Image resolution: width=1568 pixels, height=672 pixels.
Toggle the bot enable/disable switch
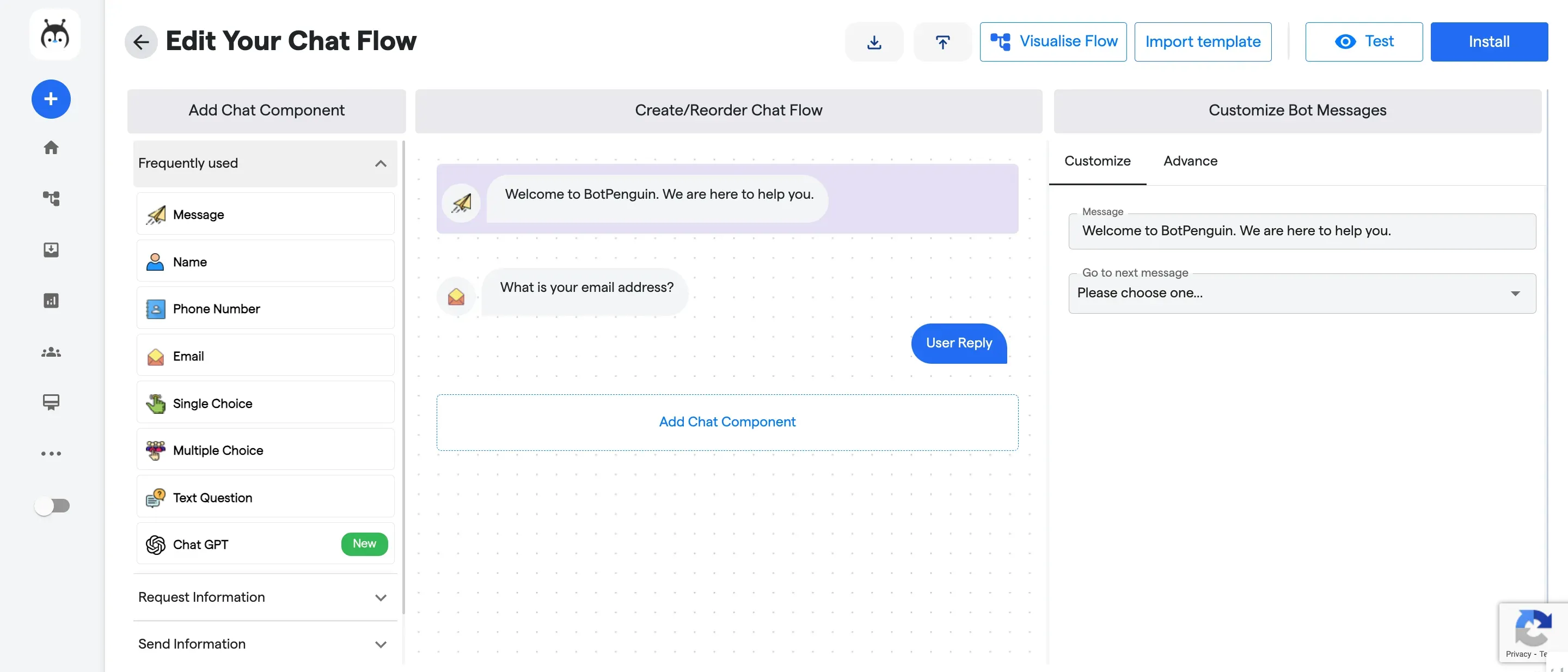pyautogui.click(x=52, y=505)
